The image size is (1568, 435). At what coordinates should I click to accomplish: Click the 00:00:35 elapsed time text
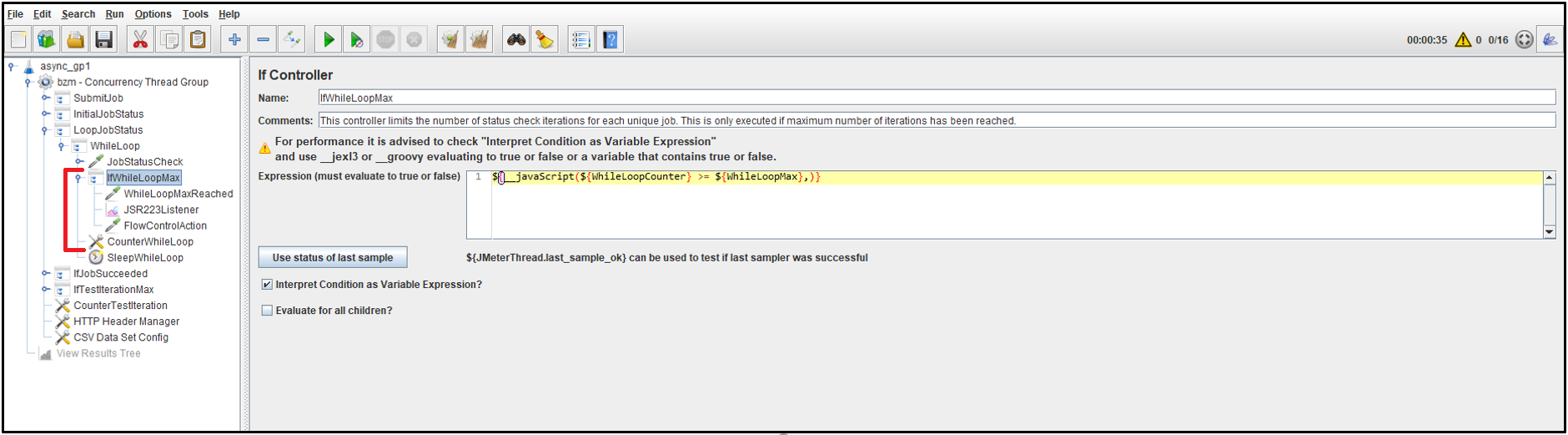(x=1427, y=39)
